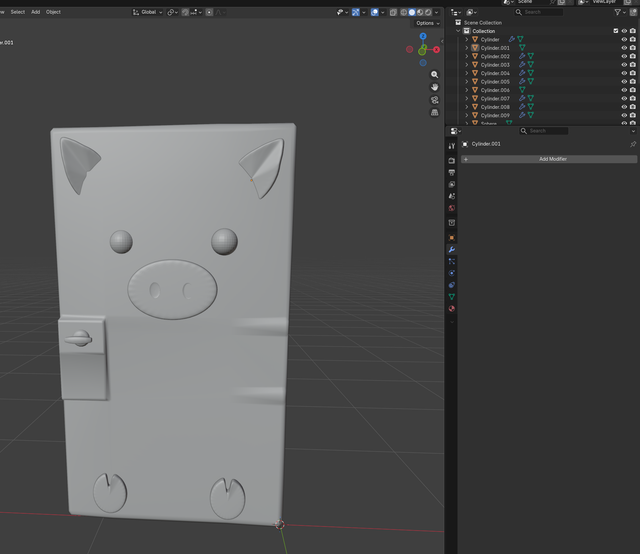640x554 pixels.
Task: Toggle viewport overlays display
Action: tap(374, 12)
